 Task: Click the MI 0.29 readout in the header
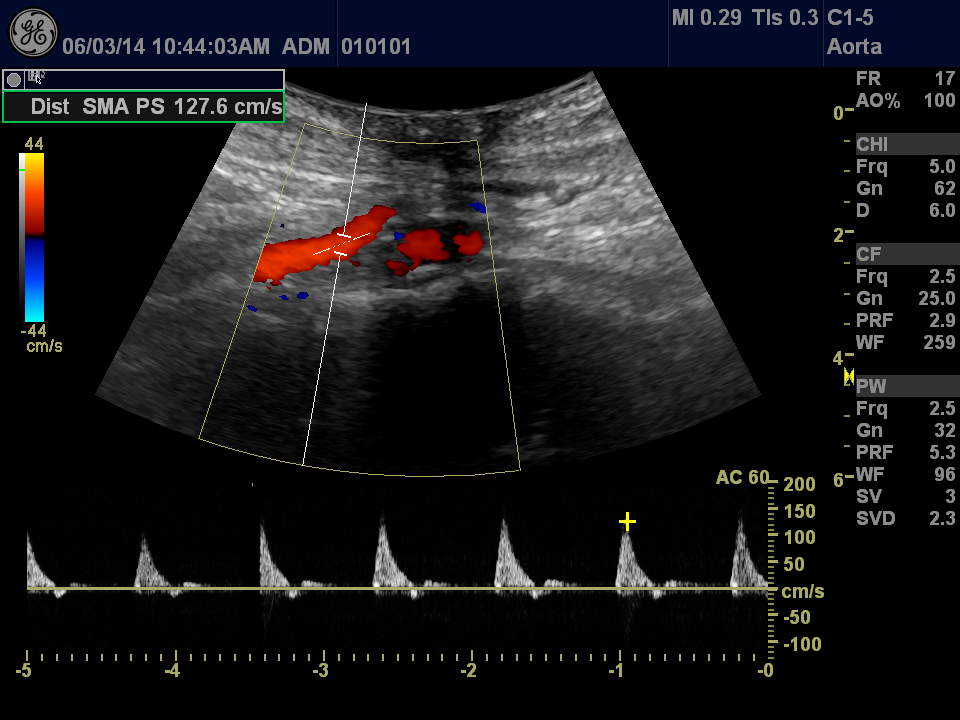coord(706,18)
